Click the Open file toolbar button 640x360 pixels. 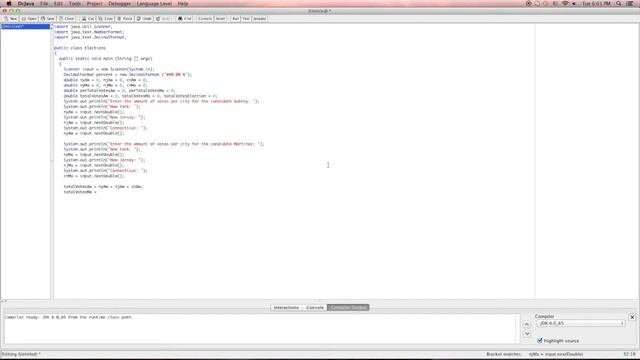[29, 19]
